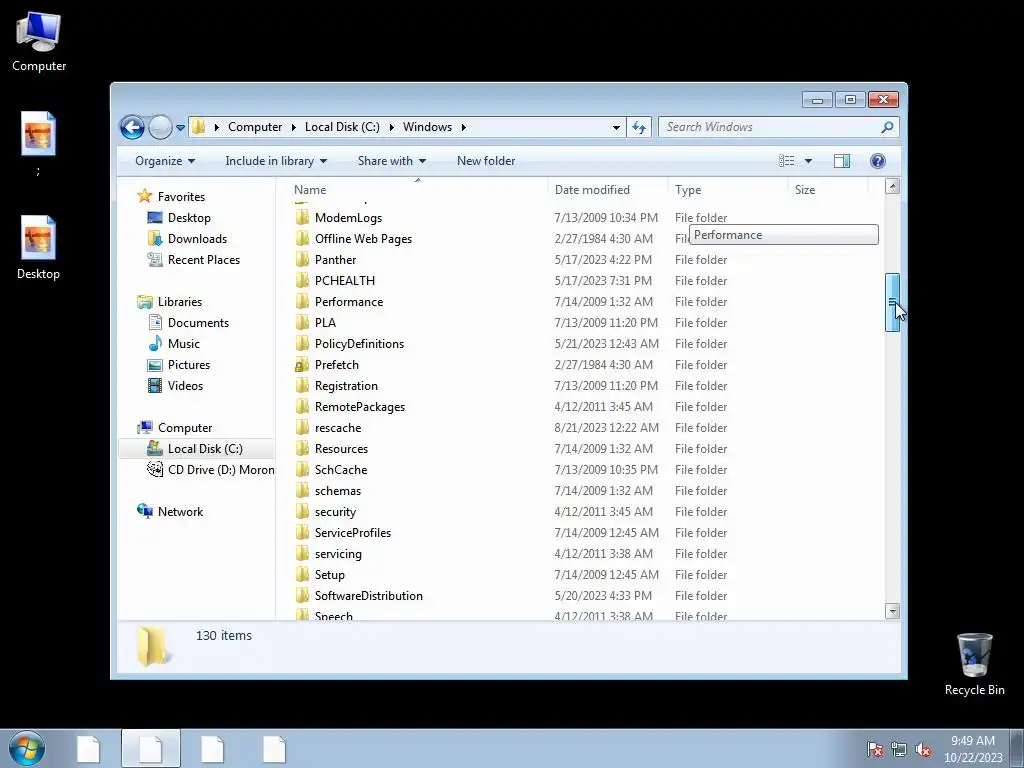This screenshot has height=768, width=1024.
Task: Click the taskbar volume muted icon
Action: point(923,750)
